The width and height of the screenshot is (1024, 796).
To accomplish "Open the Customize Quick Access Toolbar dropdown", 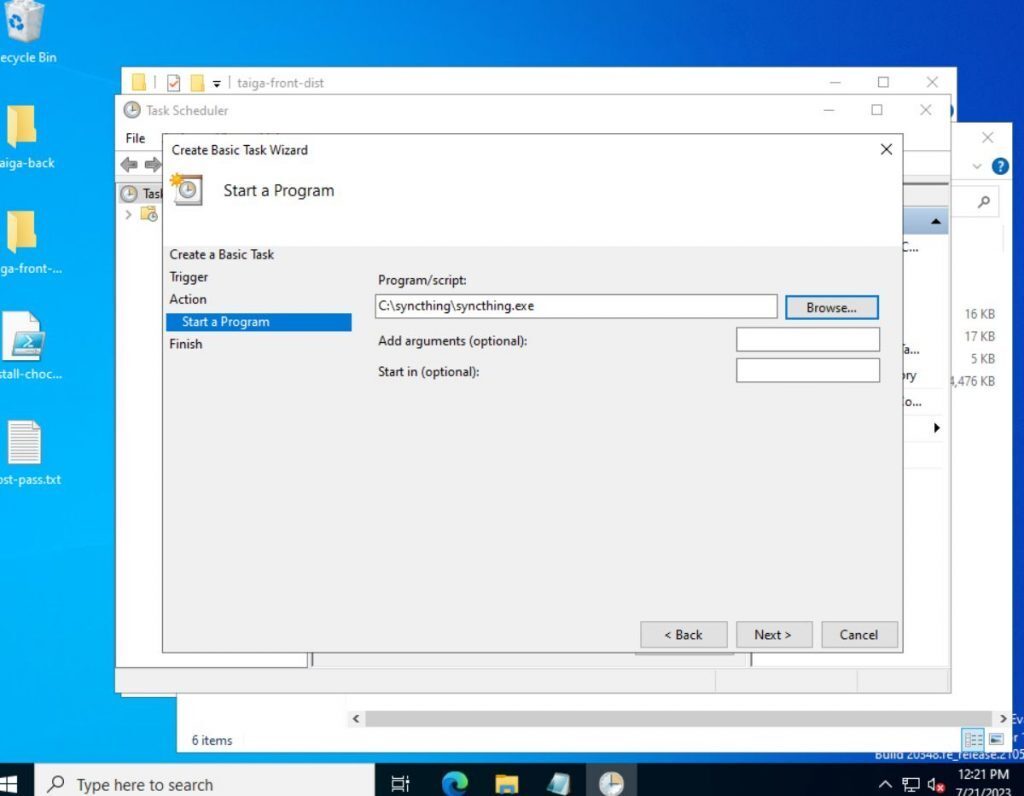I will point(217,82).
